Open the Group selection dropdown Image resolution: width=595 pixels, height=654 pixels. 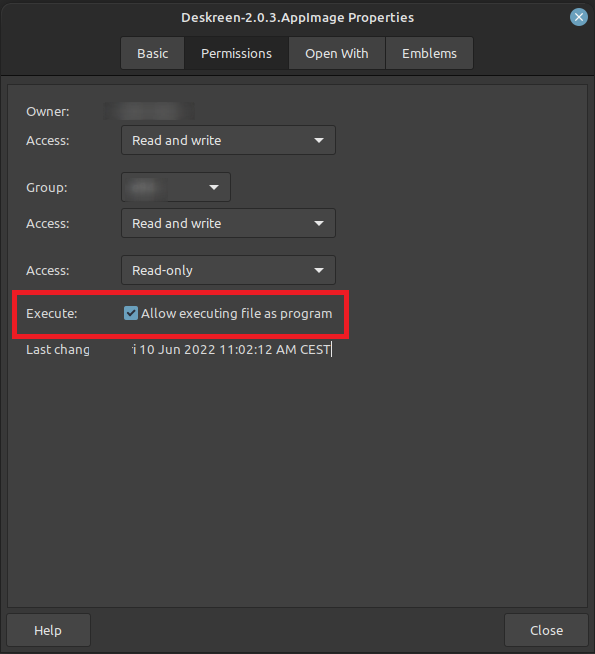click(x=176, y=187)
